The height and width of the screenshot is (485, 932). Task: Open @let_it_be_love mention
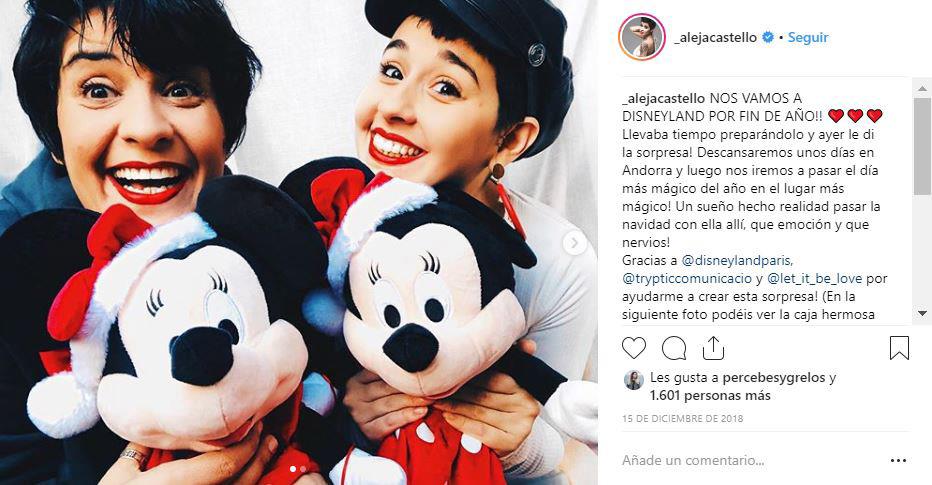tap(814, 278)
